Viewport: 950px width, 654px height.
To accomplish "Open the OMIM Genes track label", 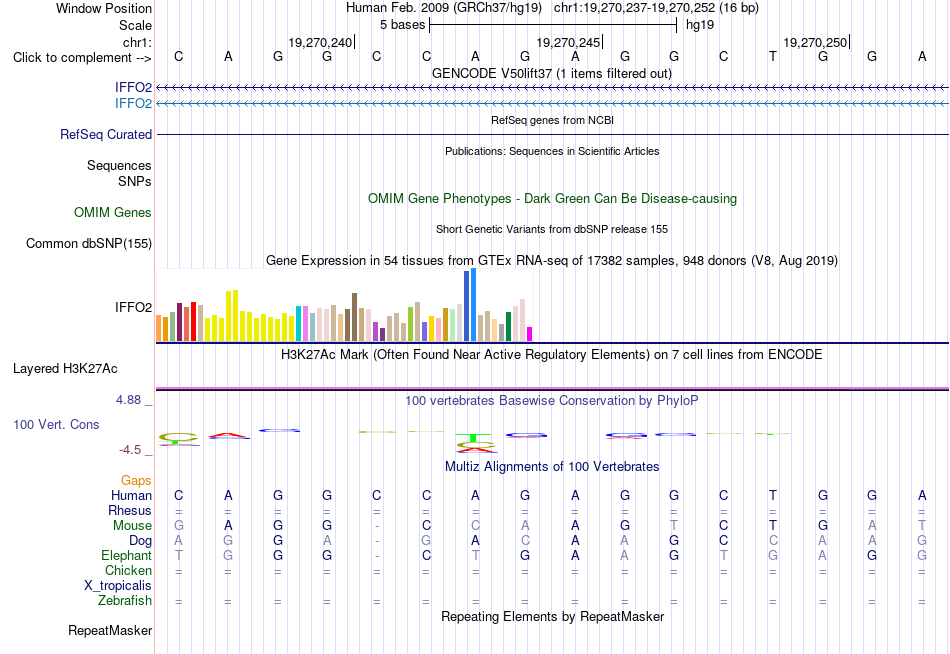I will (112, 212).
